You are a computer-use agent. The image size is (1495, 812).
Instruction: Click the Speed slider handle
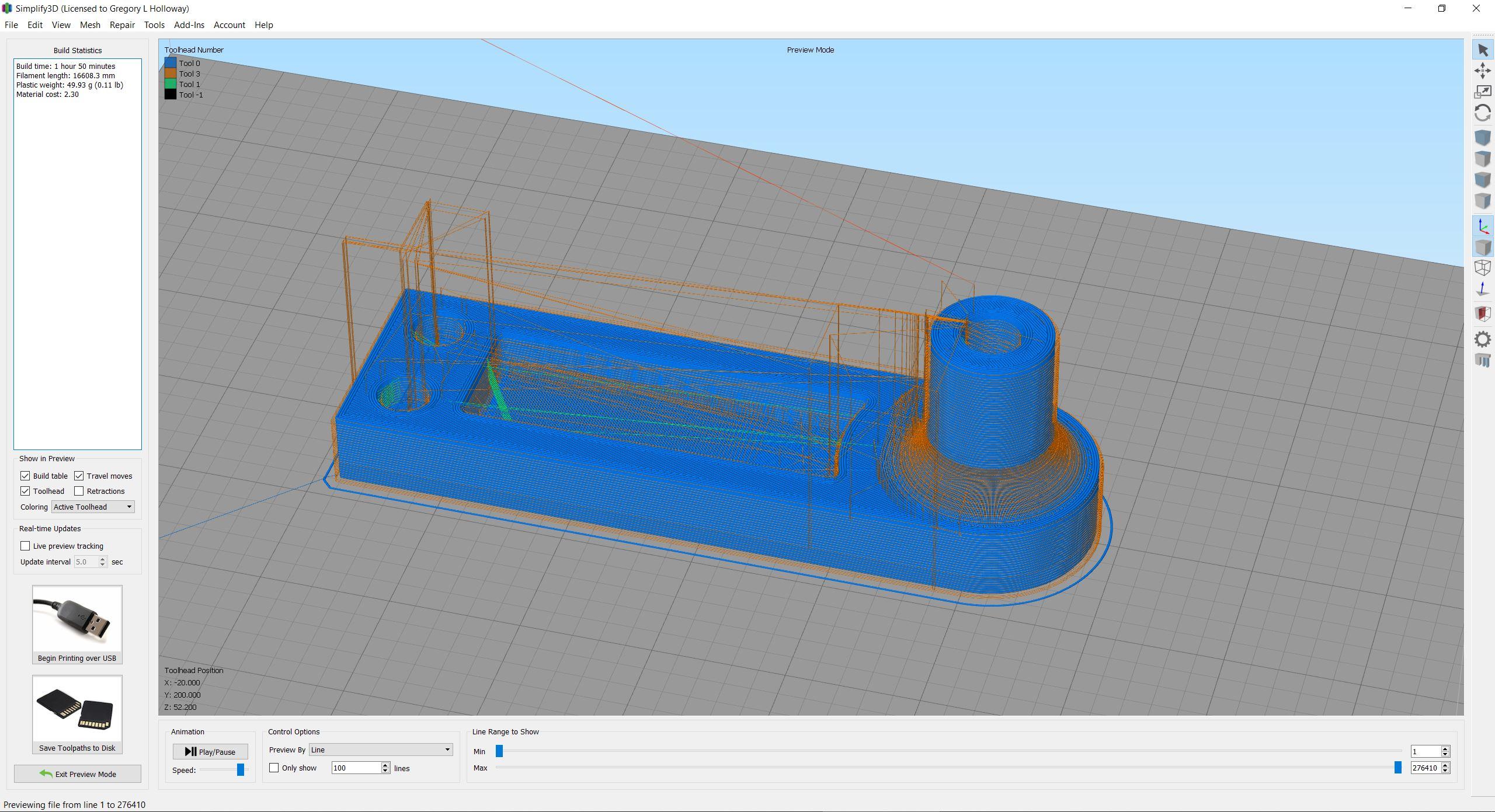coord(240,770)
